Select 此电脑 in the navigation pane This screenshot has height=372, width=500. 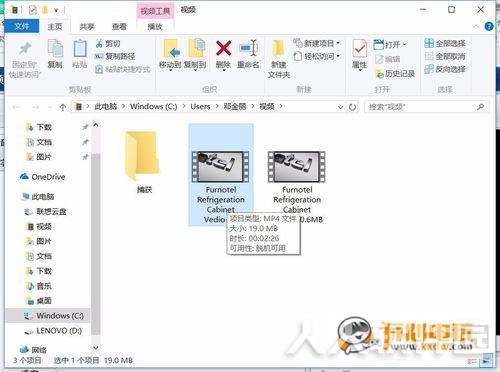[x=37, y=197]
